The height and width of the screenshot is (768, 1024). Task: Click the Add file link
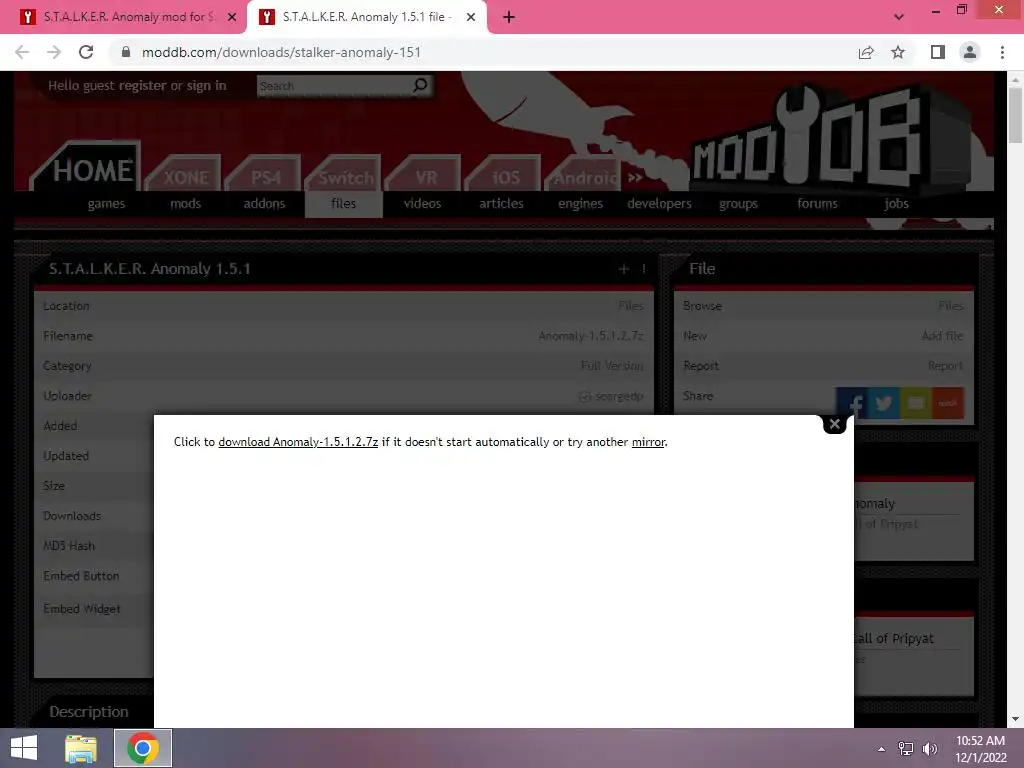(x=942, y=336)
